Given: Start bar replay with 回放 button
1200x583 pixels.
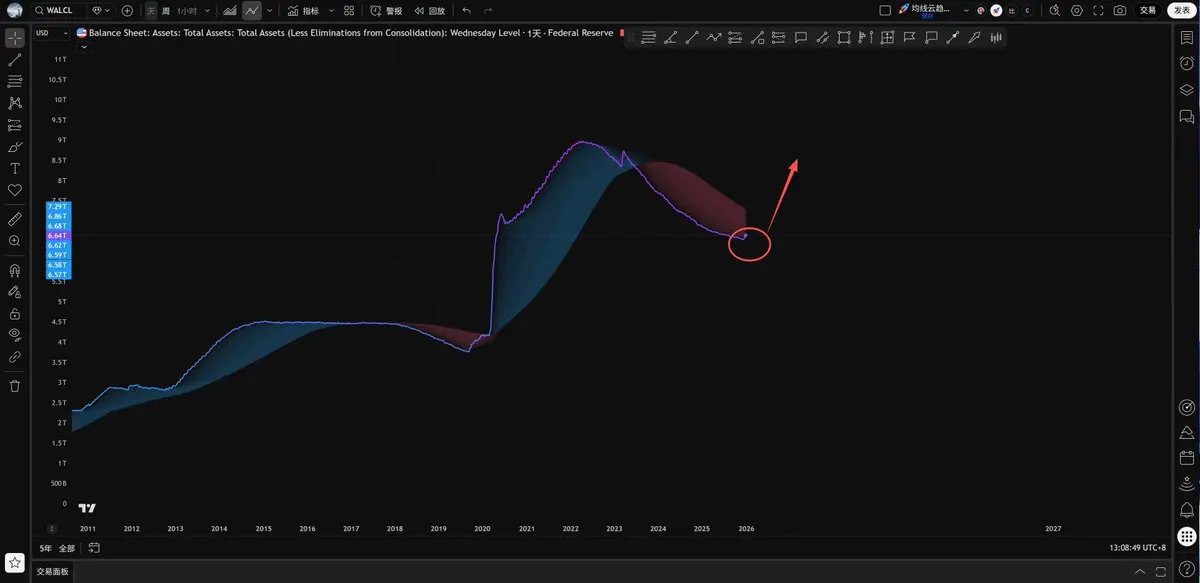Looking at the screenshot, I should point(430,10).
